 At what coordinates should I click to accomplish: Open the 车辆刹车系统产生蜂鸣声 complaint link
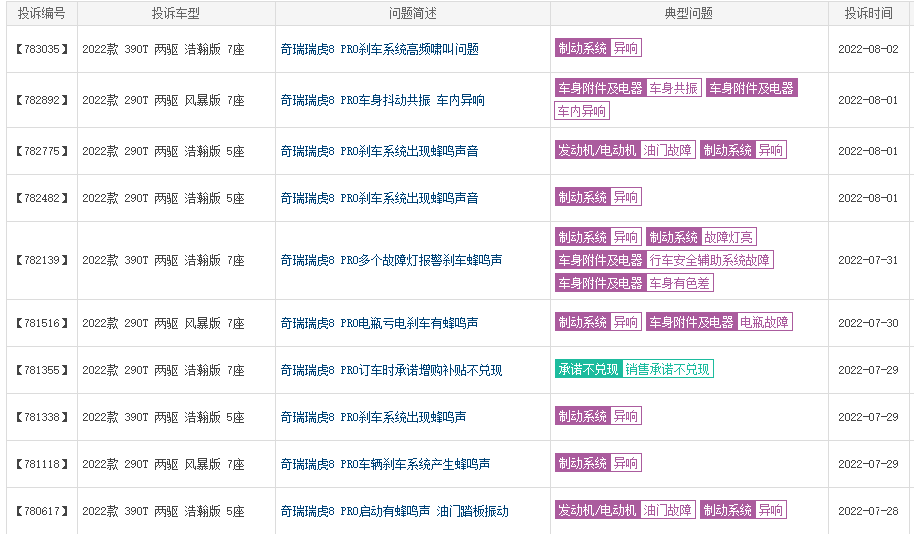pyautogui.click(x=385, y=464)
